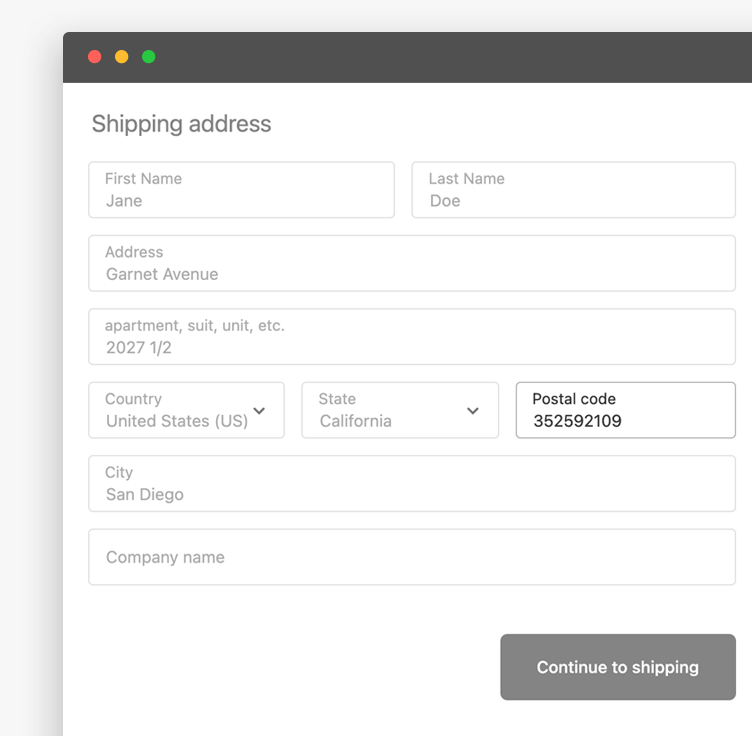
Task: Click the red close window button
Action: click(x=94, y=57)
